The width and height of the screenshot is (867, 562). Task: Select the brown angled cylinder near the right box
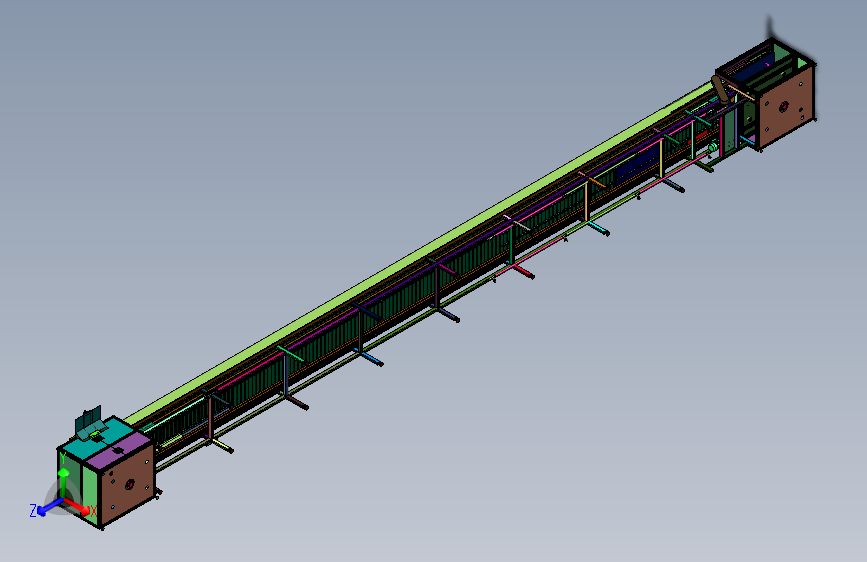coord(721,90)
